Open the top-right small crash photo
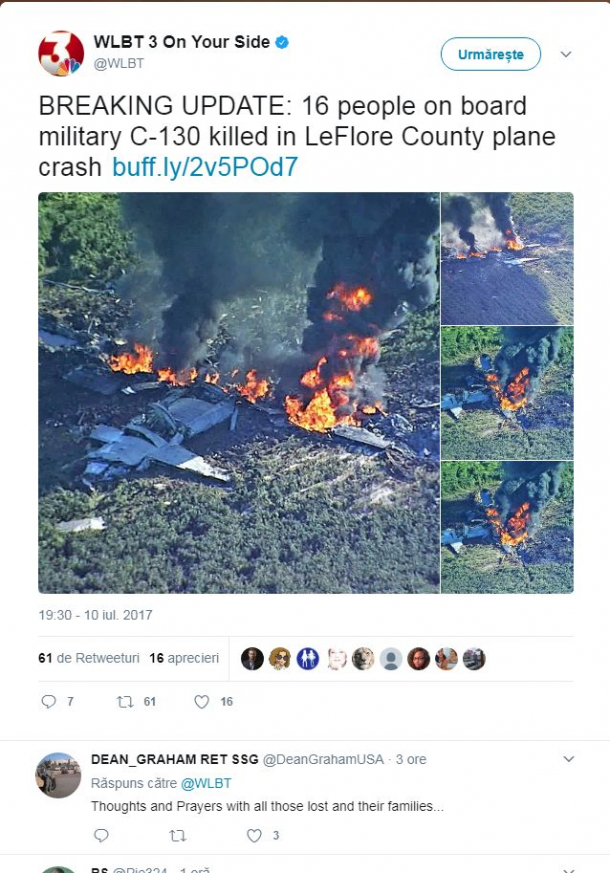The width and height of the screenshot is (610, 873). coord(507,258)
